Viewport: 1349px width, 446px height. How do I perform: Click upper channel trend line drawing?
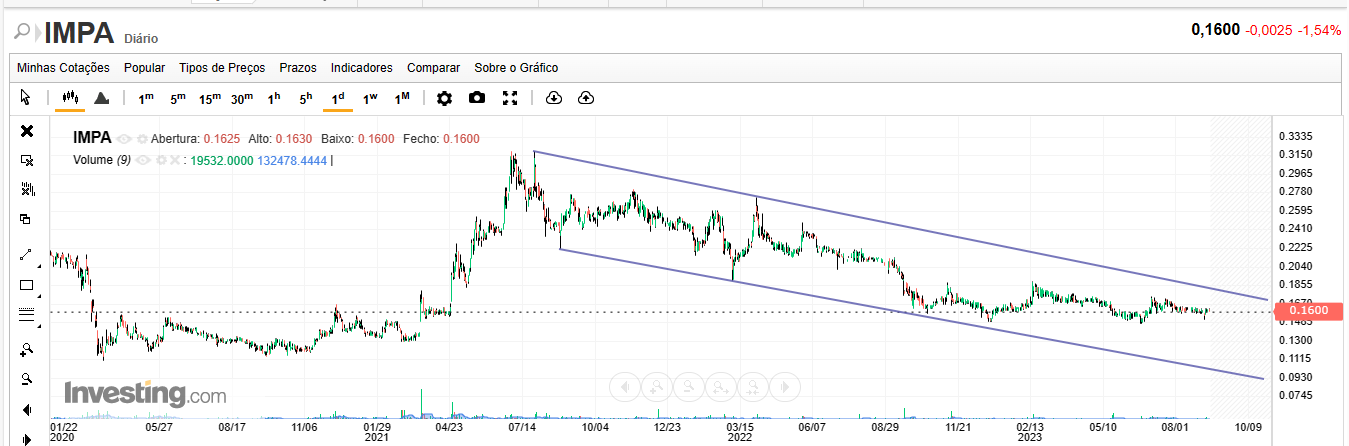coord(900,224)
